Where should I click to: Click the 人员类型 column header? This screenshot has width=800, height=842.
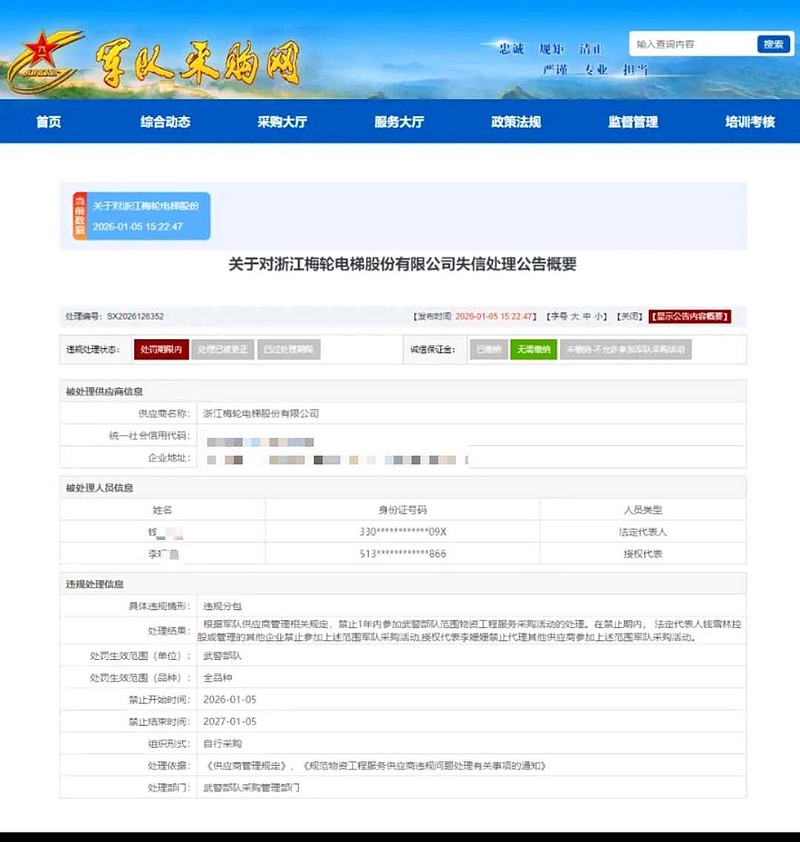tap(643, 510)
